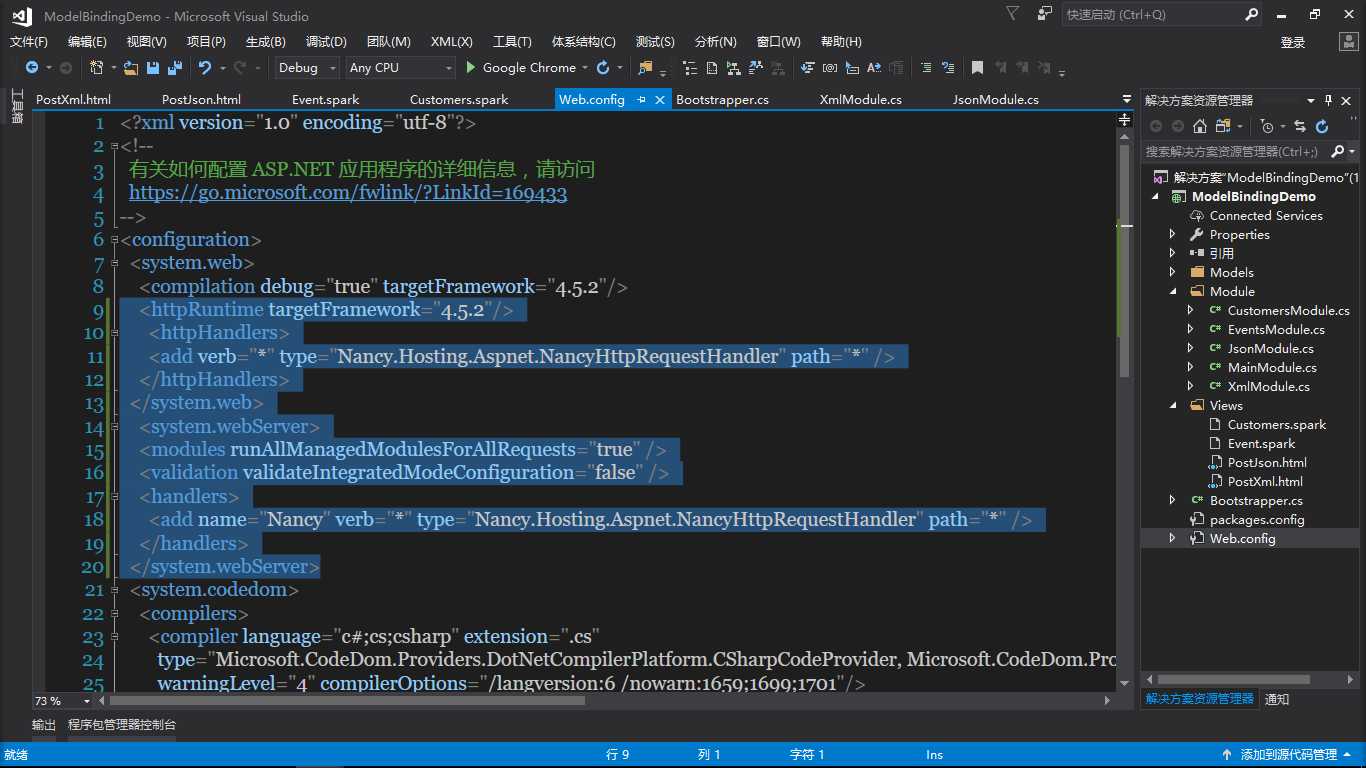
Task: Close the Web.config editor tab
Action: [659, 99]
